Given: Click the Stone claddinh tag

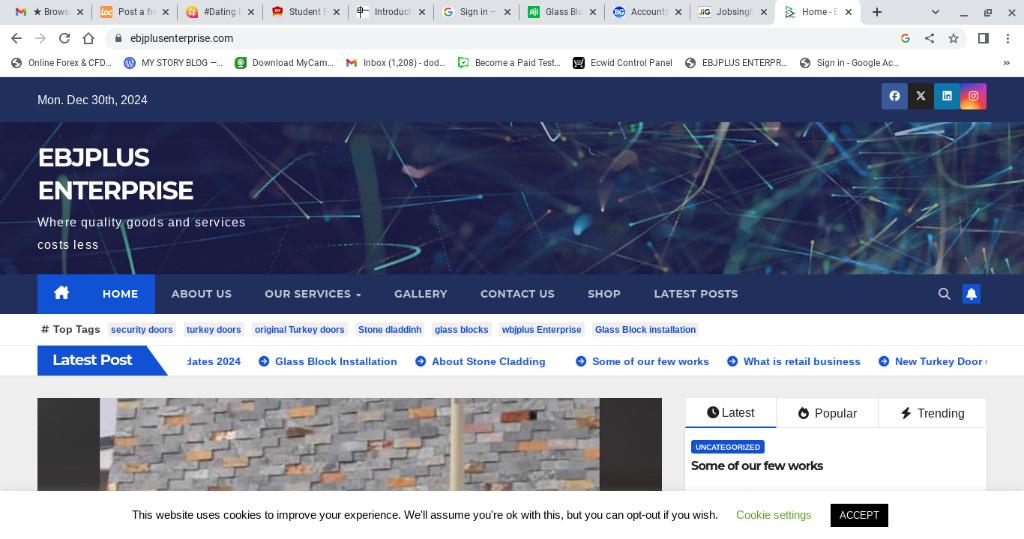Looking at the screenshot, I should coord(390,329).
